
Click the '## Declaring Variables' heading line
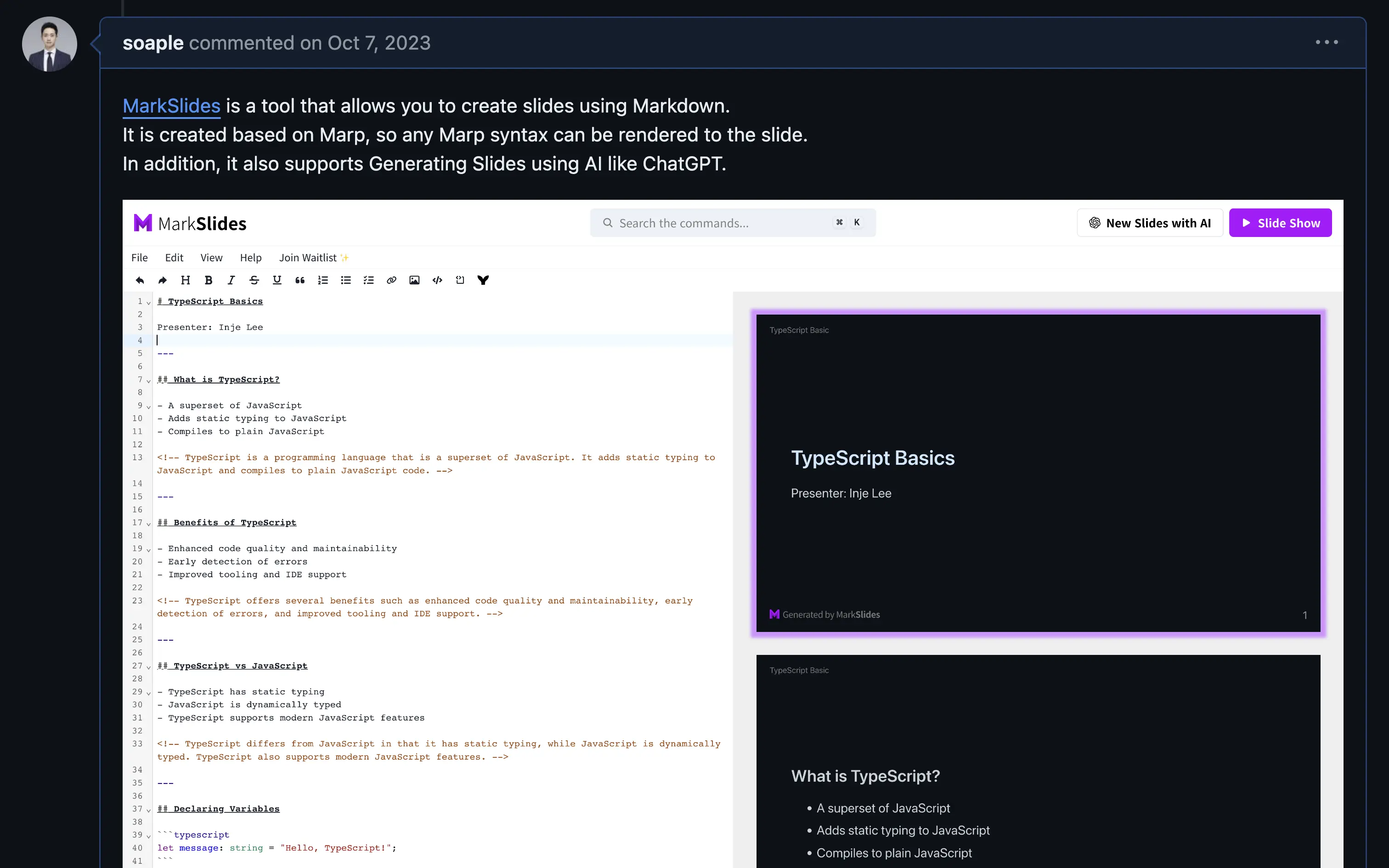(219, 809)
